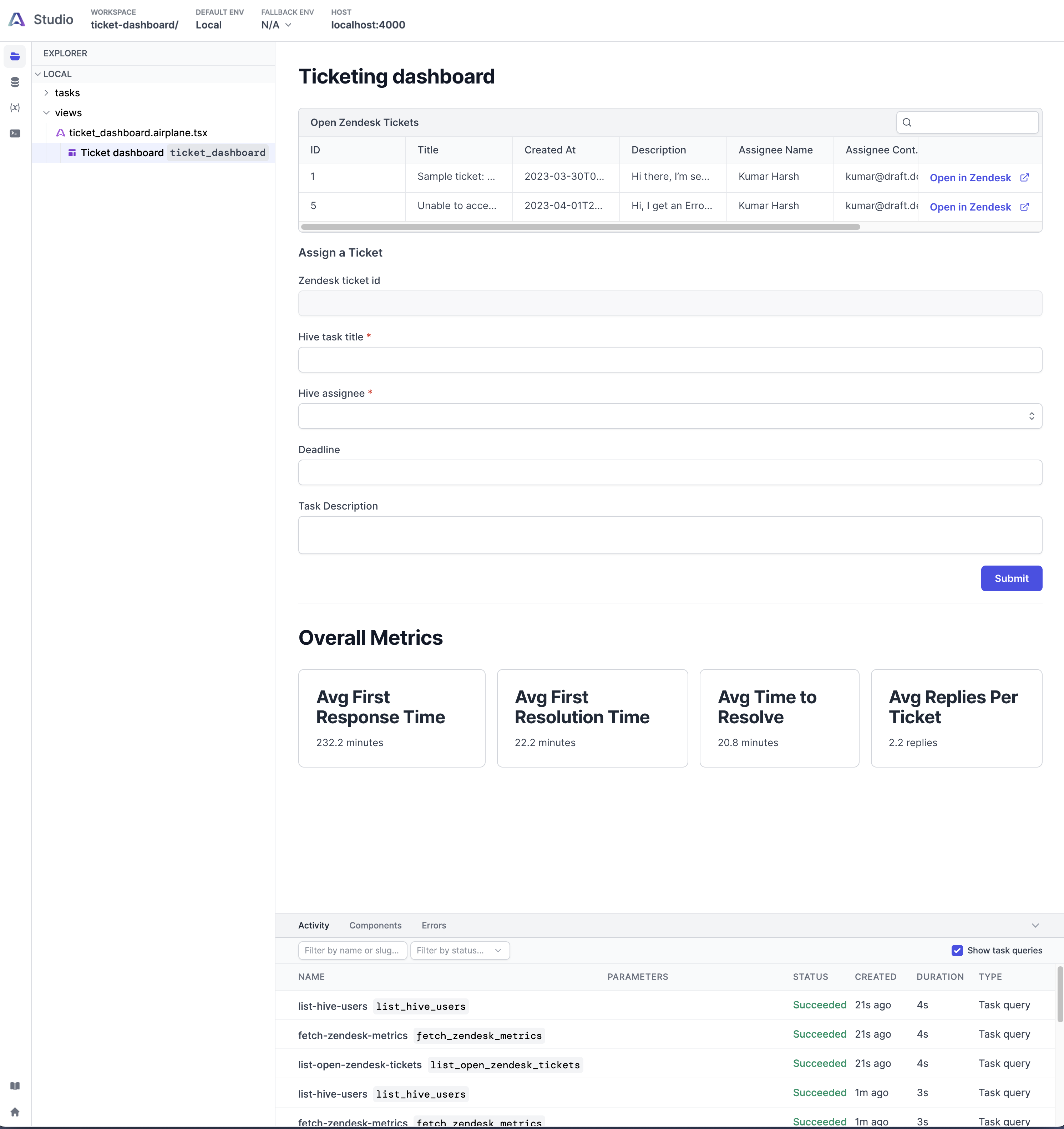
Task: Click the Created At column header
Action: click(566, 150)
